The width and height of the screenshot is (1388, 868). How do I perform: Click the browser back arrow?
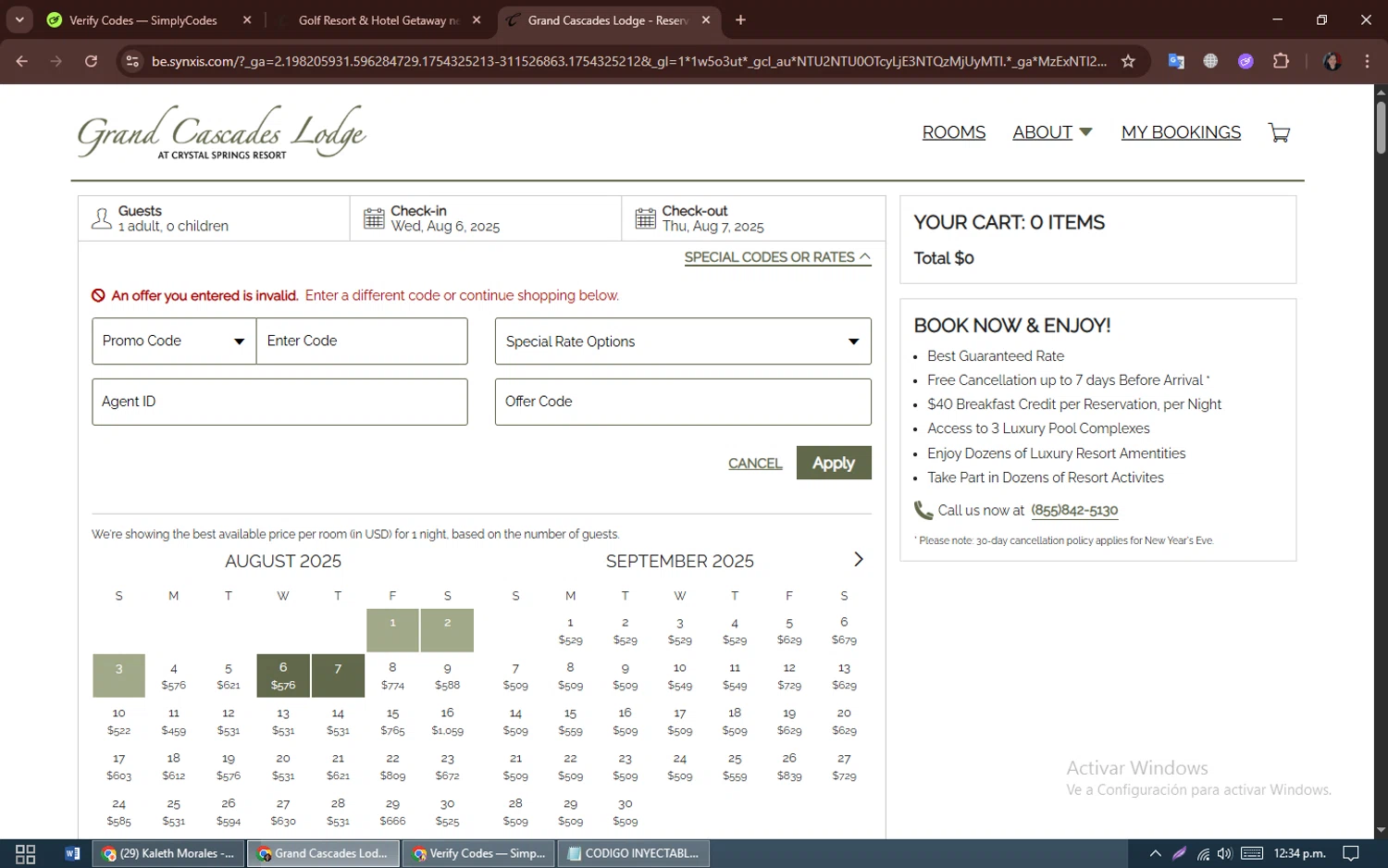(x=21, y=61)
